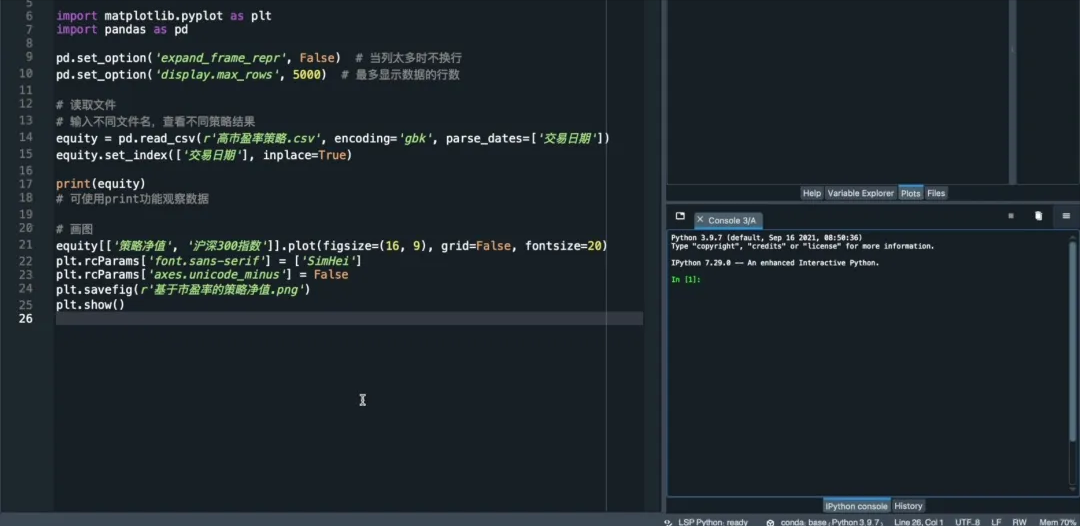Select the IPython console tab
Screen dimensions: 1080x526
coord(856,506)
